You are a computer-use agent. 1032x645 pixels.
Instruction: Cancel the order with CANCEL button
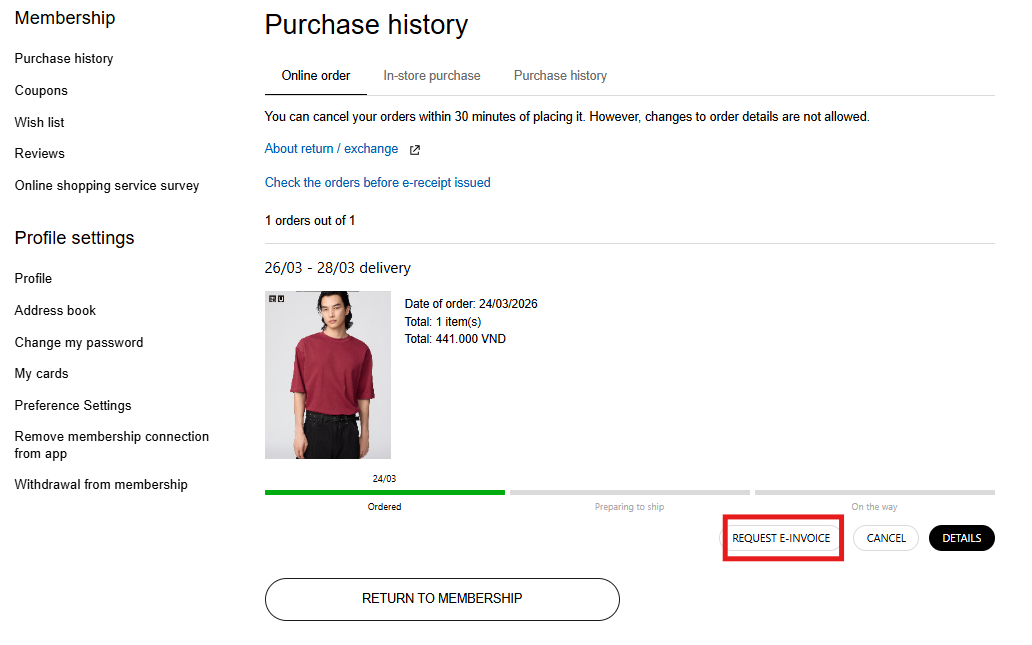click(885, 538)
